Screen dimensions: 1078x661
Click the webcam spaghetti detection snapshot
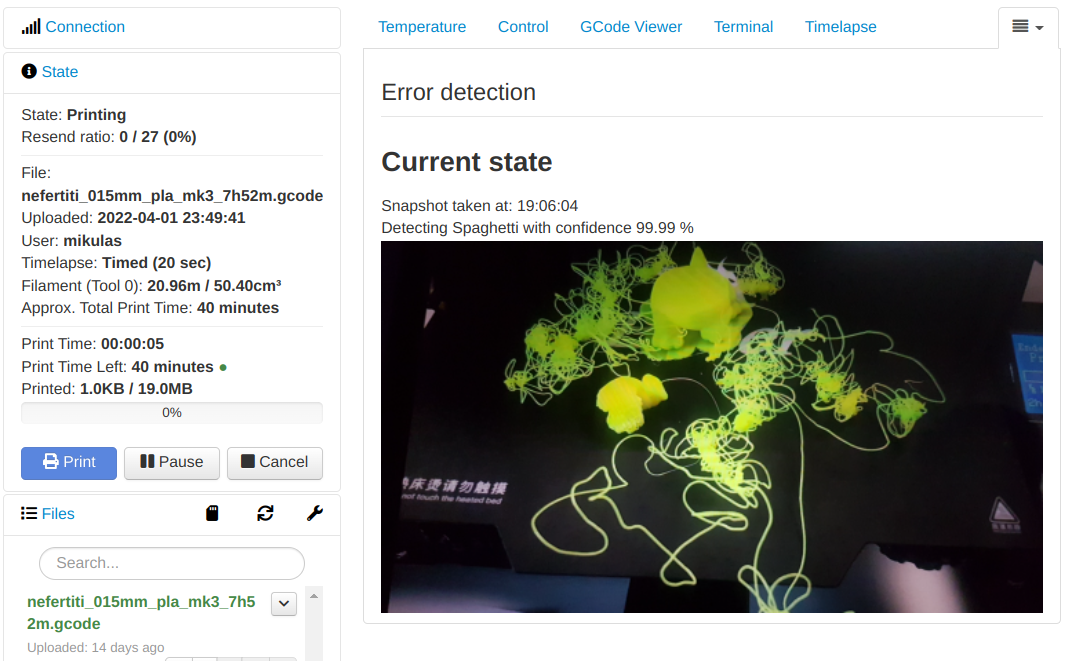click(x=711, y=427)
